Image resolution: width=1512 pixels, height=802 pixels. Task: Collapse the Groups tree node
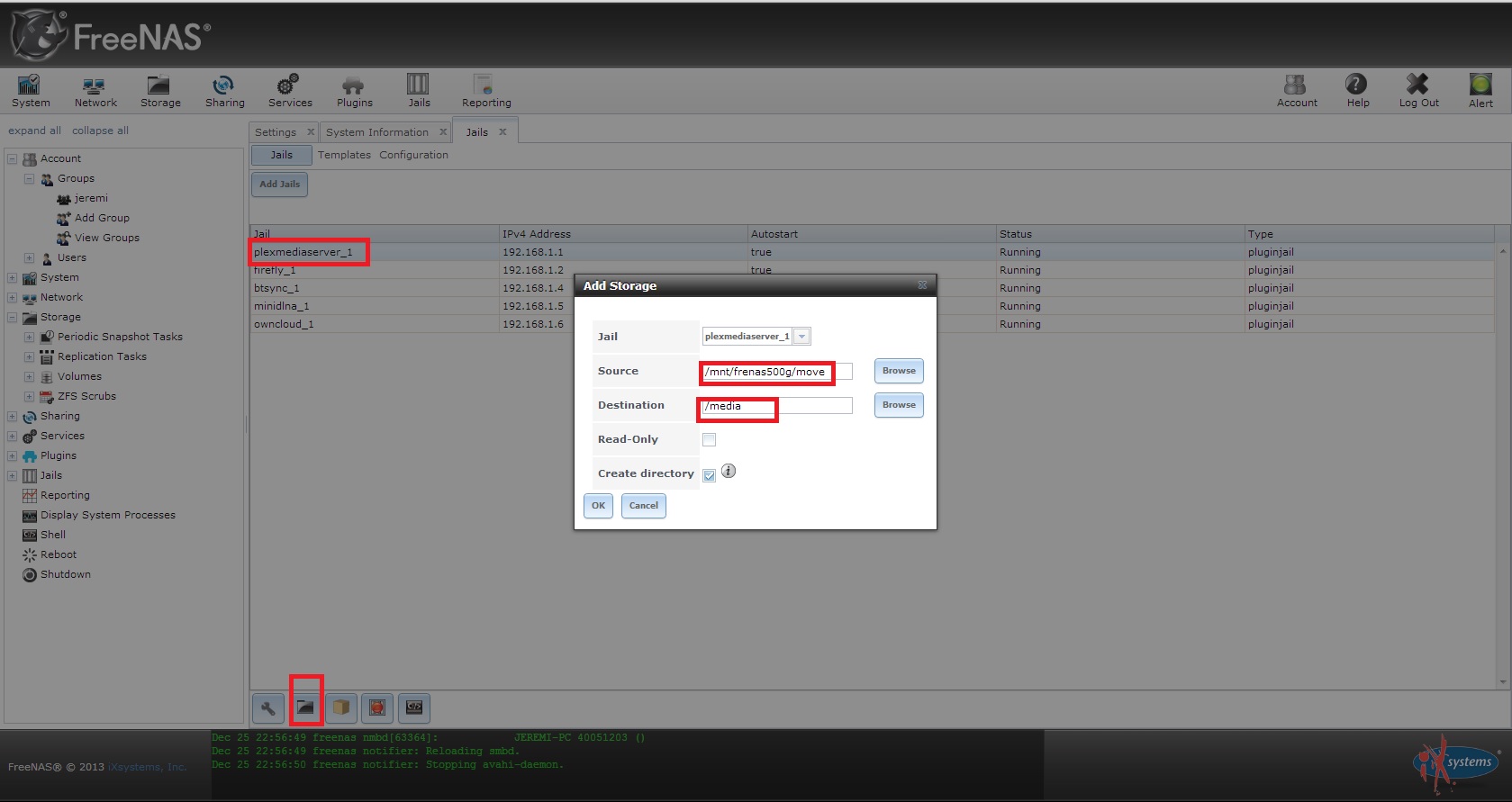(x=30, y=179)
